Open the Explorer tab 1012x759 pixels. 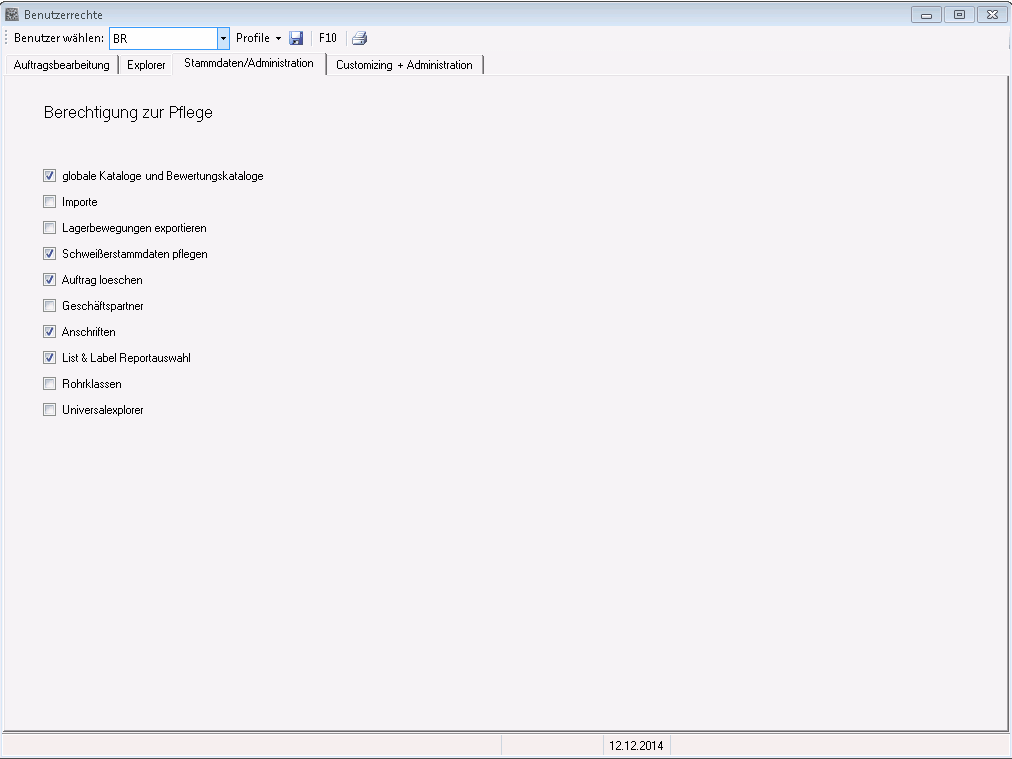(146, 65)
